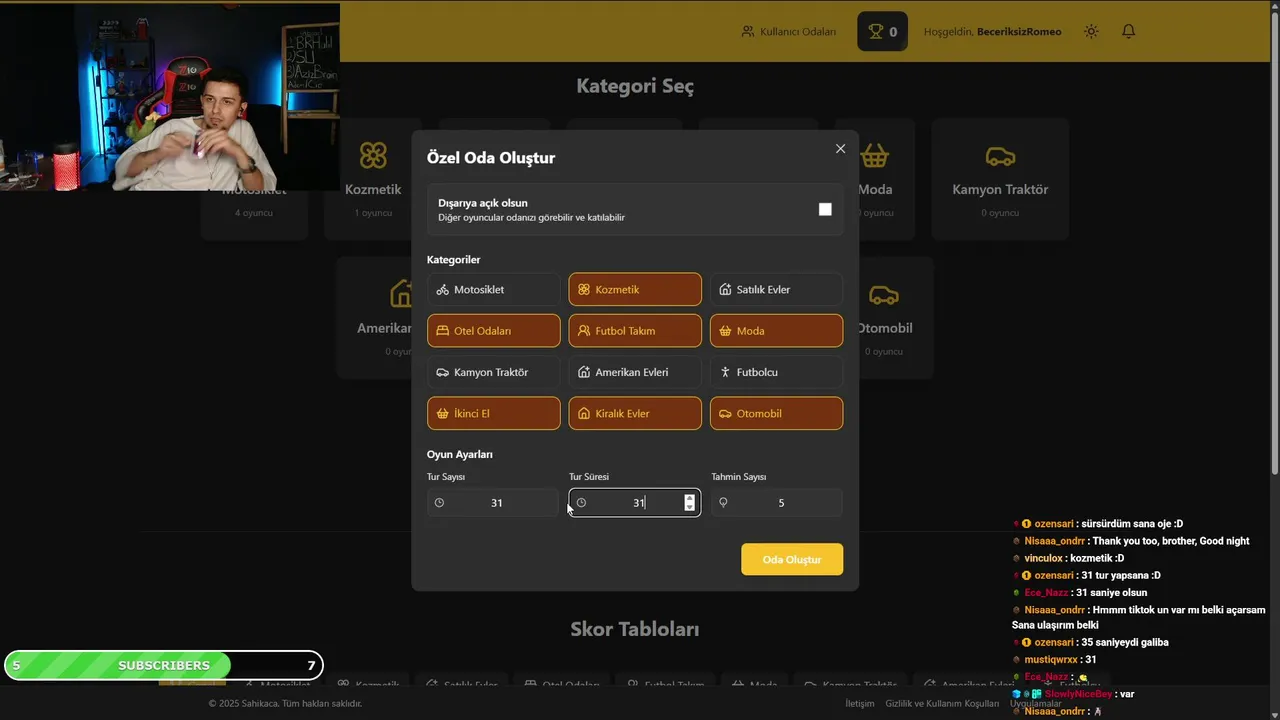This screenshot has width=1280, height=720.
Task: Close the Özel Oda Oluştur dialog
Action: coord(840,149)
